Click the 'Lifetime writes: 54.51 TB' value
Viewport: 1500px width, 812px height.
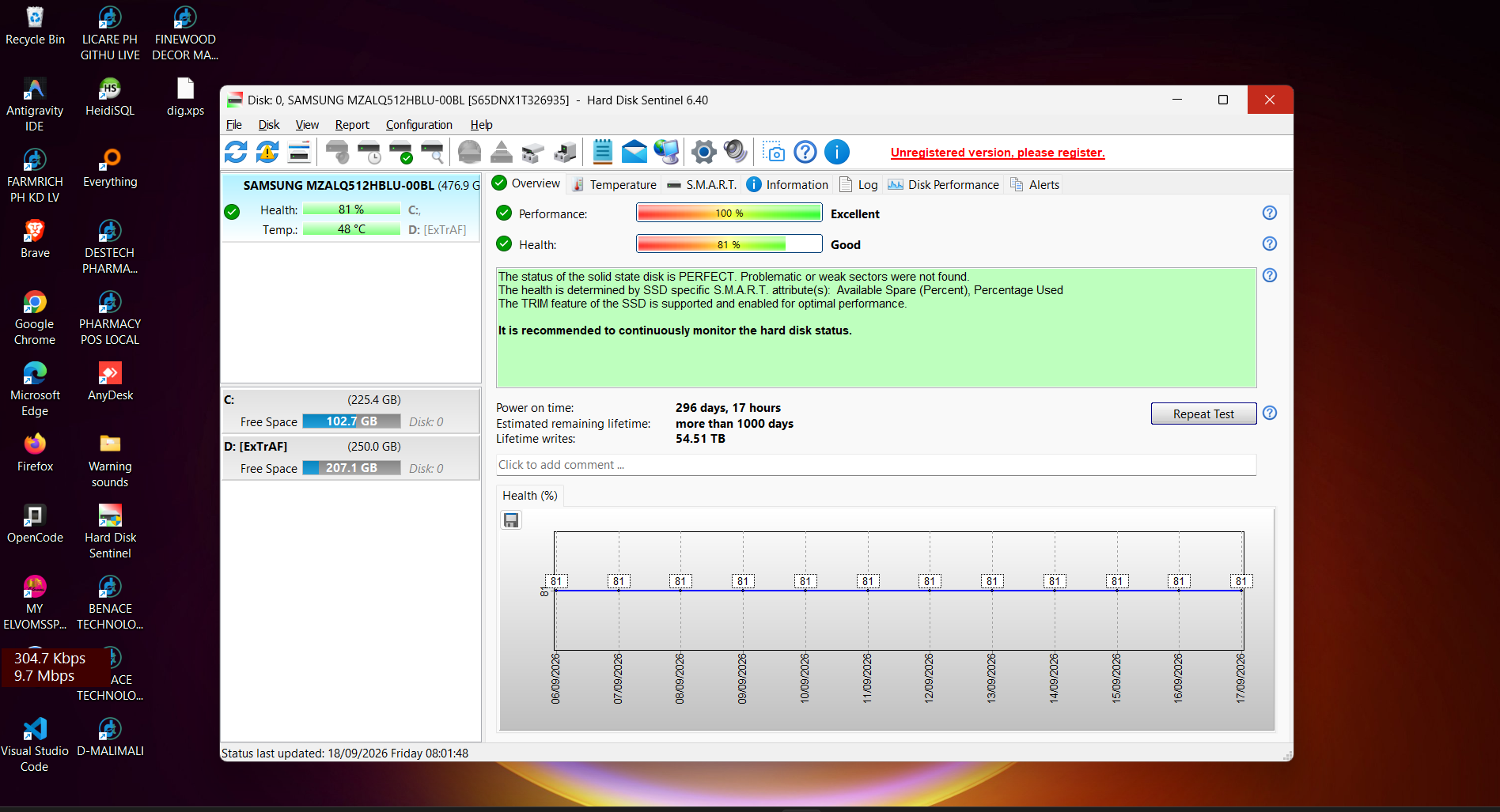pyautogui.click(x=700, y=439)
